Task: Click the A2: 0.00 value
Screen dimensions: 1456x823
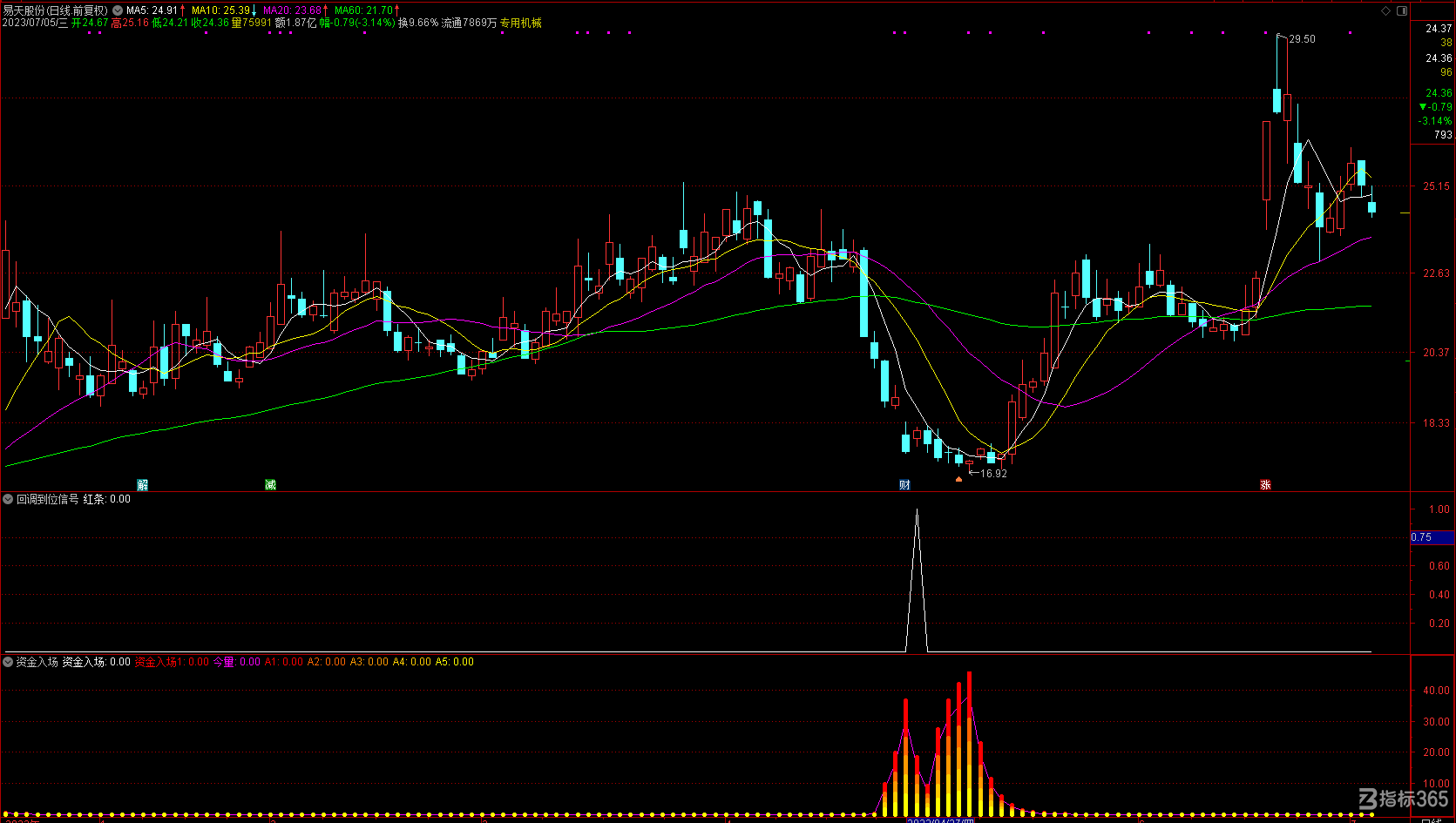Action: pyautogui.click(x=327, y=662)
